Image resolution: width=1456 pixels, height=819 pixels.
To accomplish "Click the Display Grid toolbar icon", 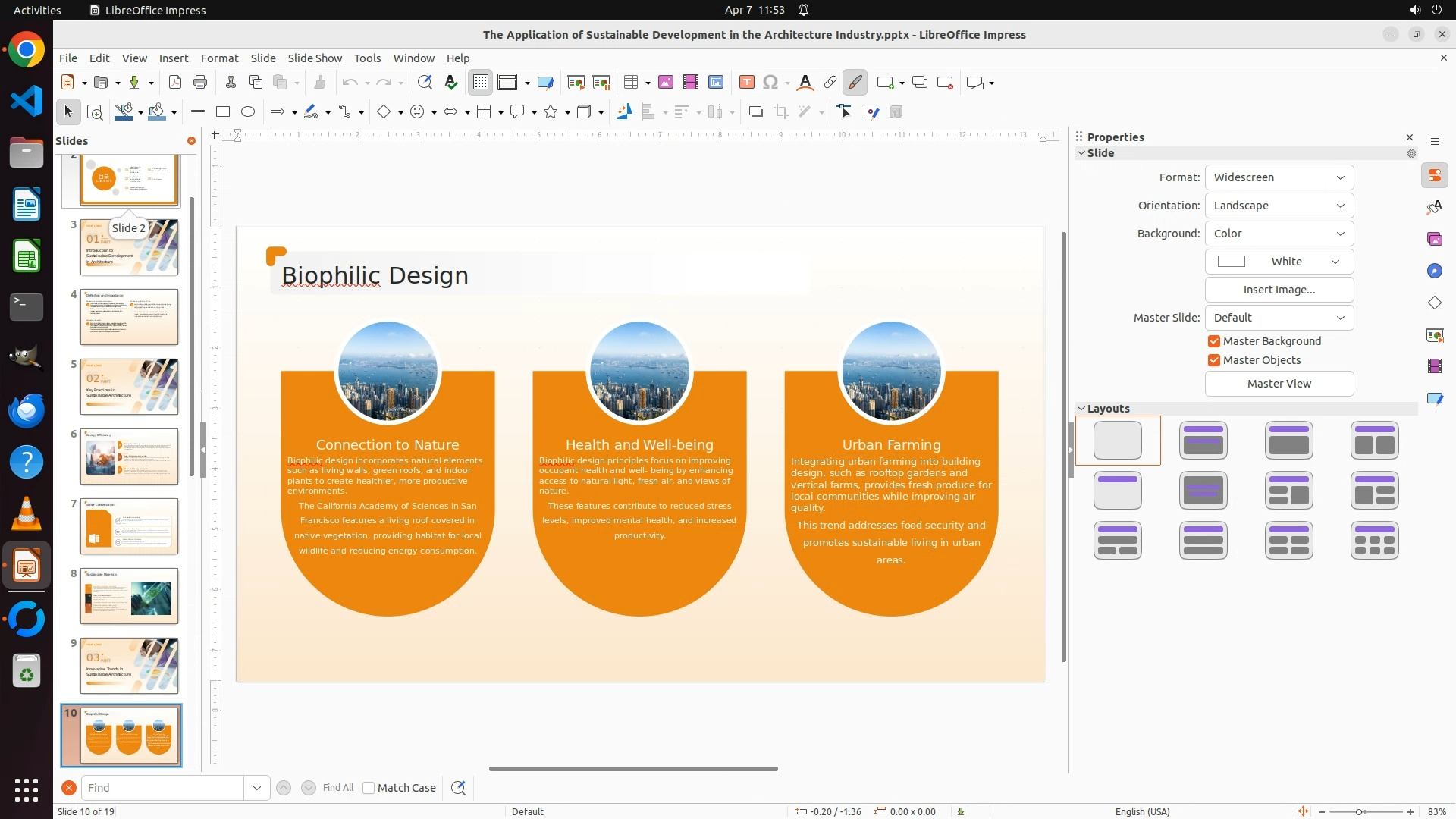I will point(481,83).
